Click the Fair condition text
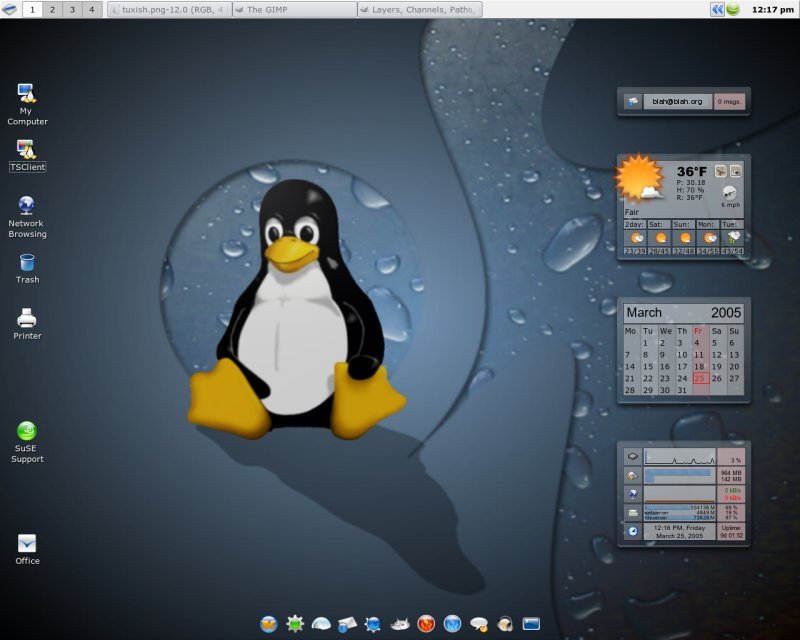 [632, 212]
